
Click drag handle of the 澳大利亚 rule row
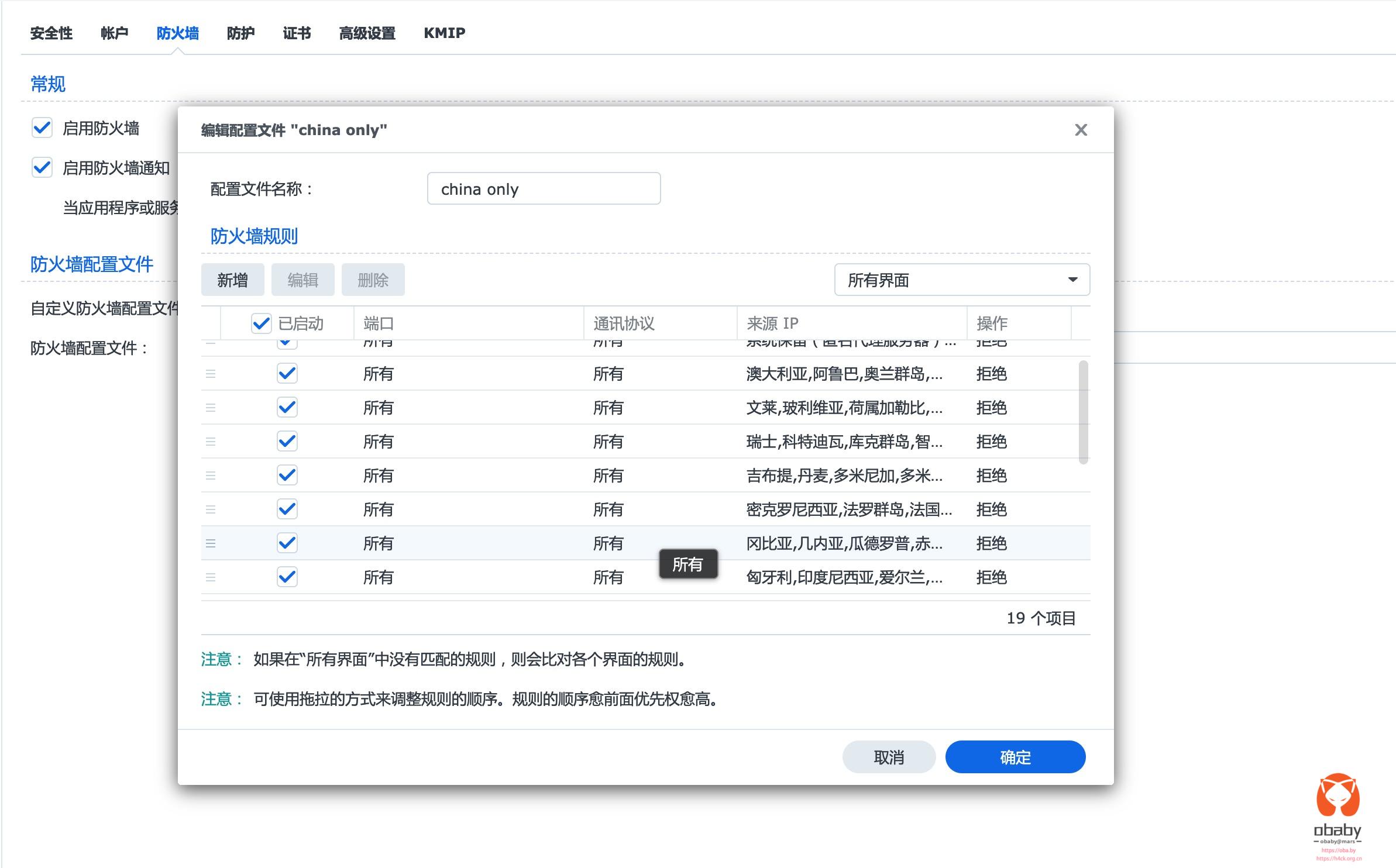click(x=211, y=373)
